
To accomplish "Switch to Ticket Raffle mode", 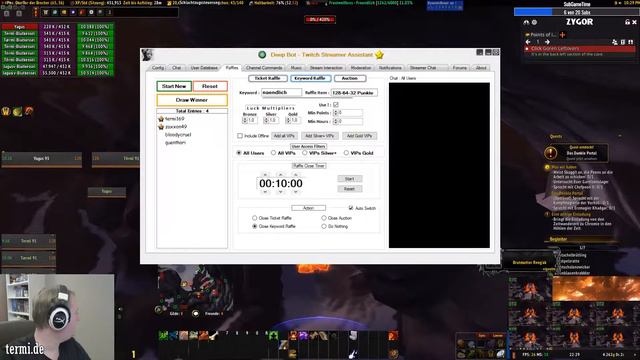I will 267,78.
